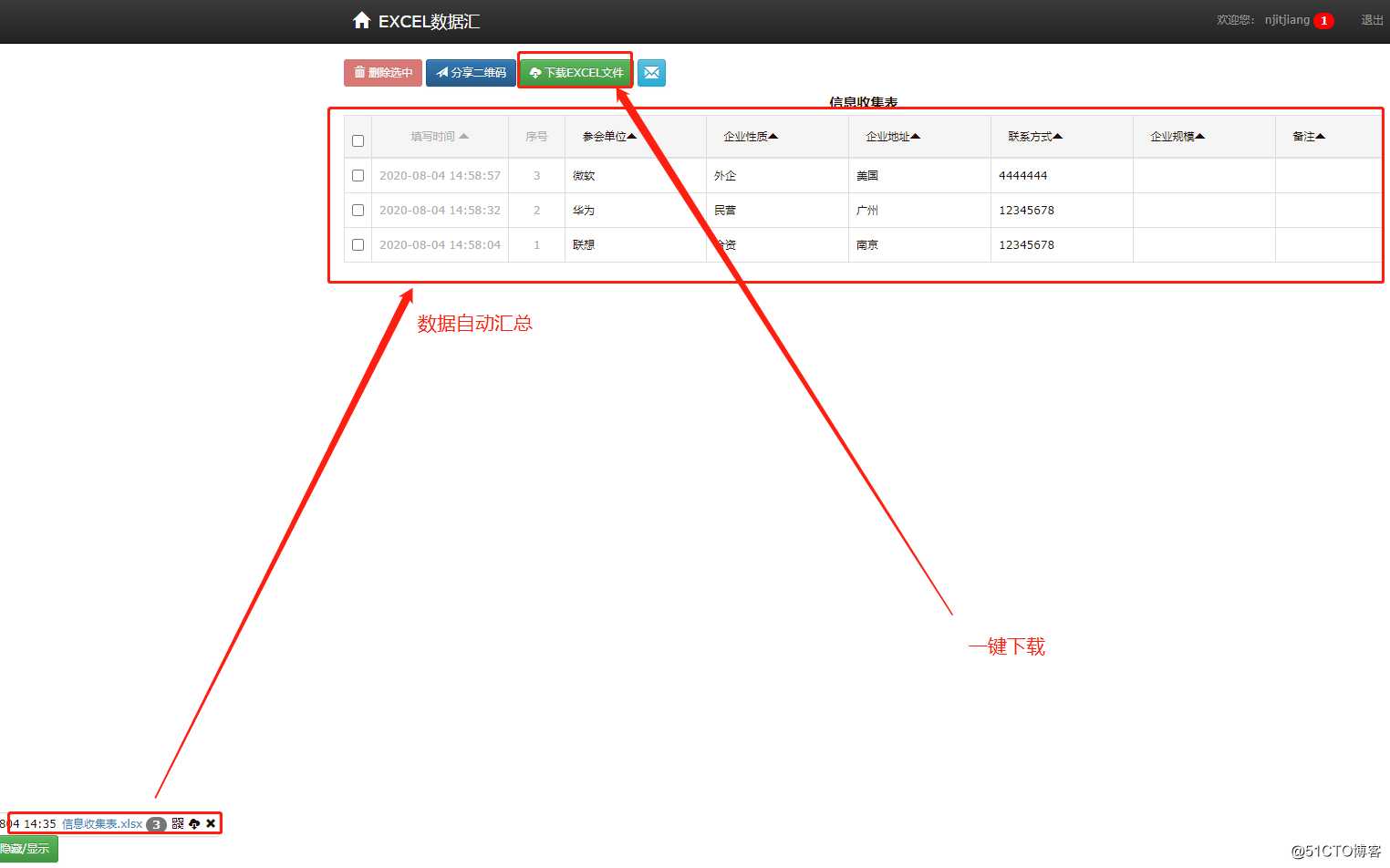Click contact 12345678 in the 华为 row
Image resolution: width=1390 pixels, height=868 pixels.
(x=1063, y=210)
